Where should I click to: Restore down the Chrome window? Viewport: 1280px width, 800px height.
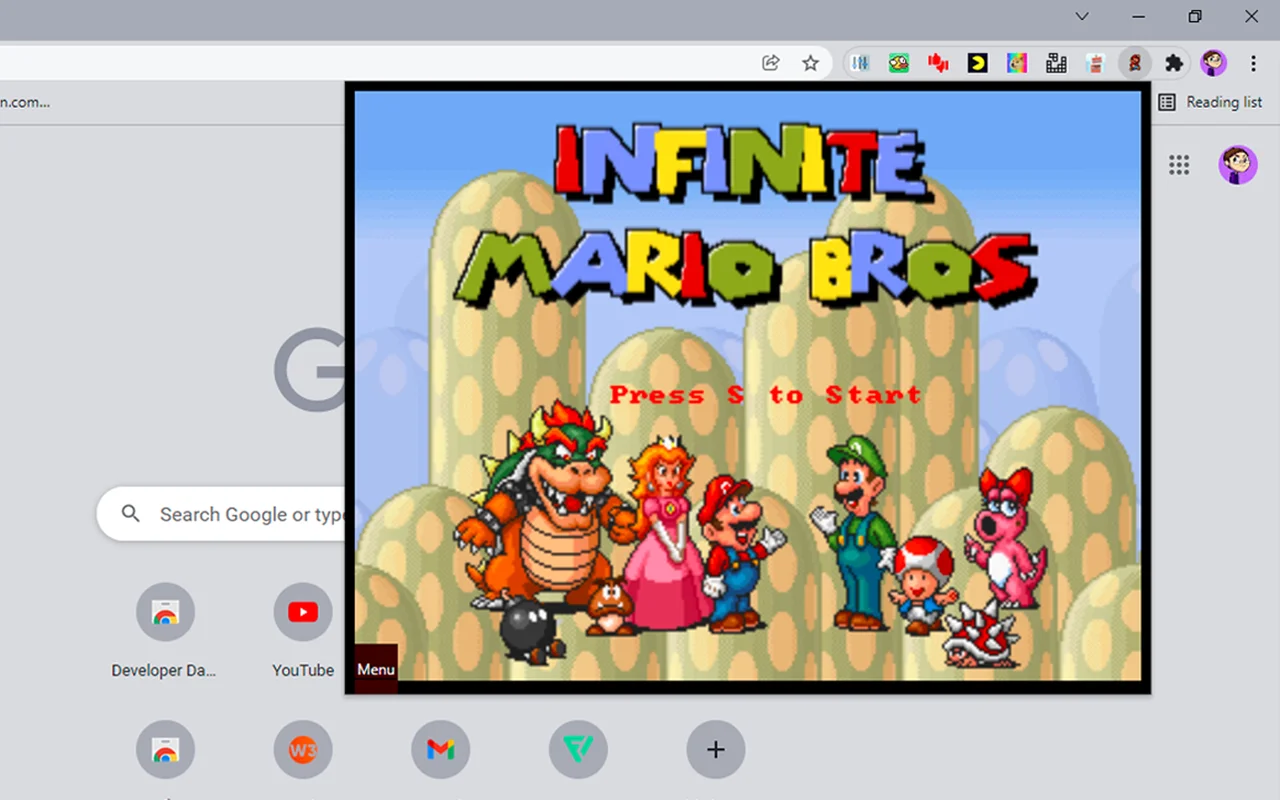tap(1195, 16)
